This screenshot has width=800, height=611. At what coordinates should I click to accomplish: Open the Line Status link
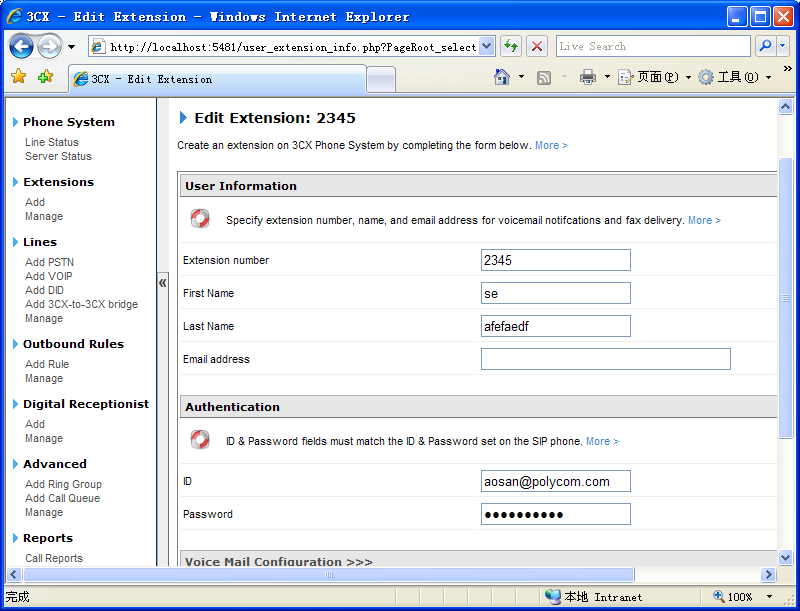52,142
